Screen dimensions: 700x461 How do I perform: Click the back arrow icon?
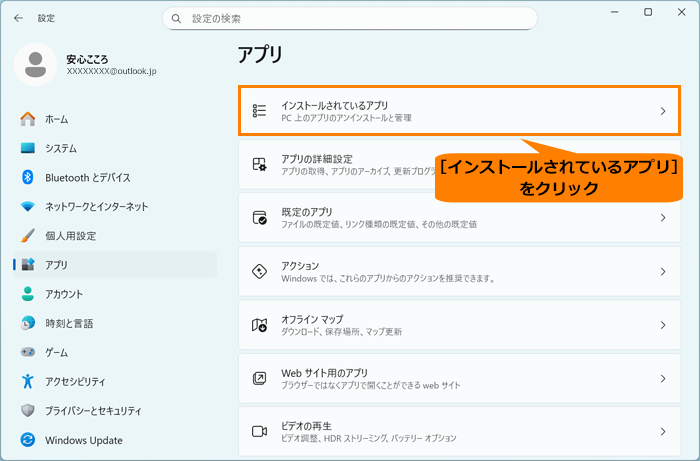(18, 18)
